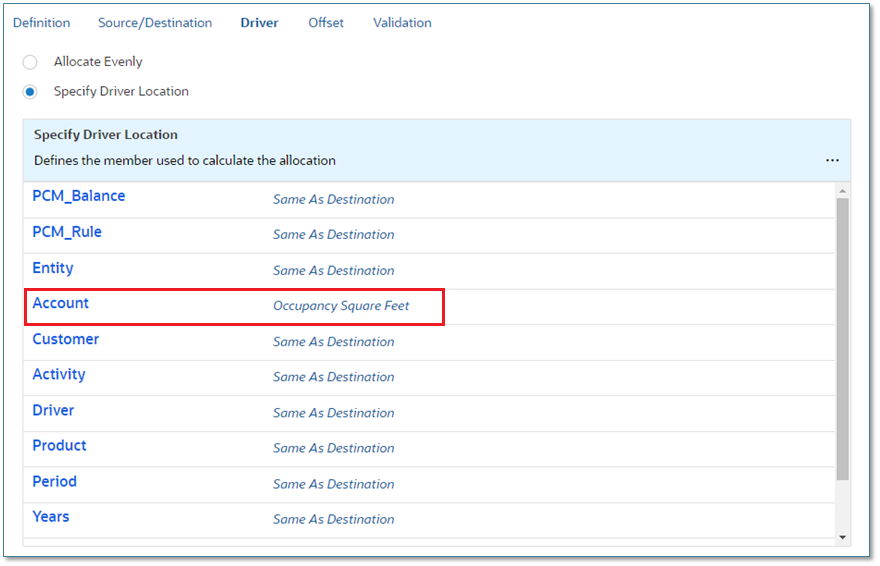Screen dimensions: 880x566
Task: Click Period Same As Destination value
Action: pos(333,484)
